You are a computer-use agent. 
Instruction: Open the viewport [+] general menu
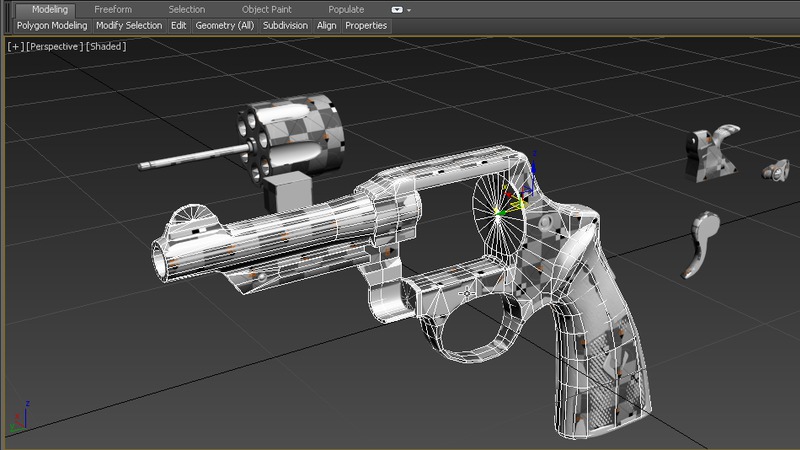[x=15, y=46]
